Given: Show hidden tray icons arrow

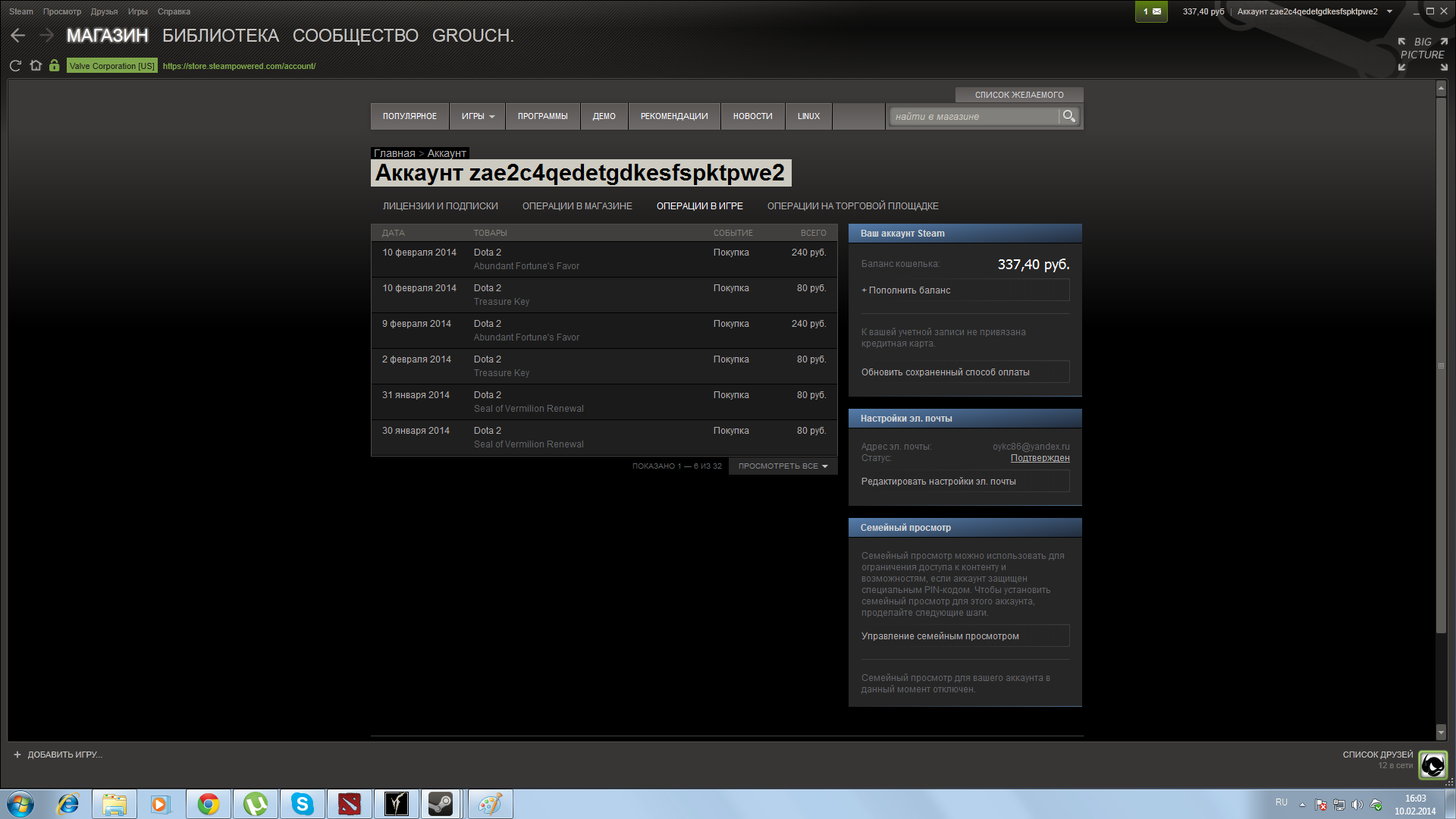Looking at the screenshot, I should tap(1302, 805).
